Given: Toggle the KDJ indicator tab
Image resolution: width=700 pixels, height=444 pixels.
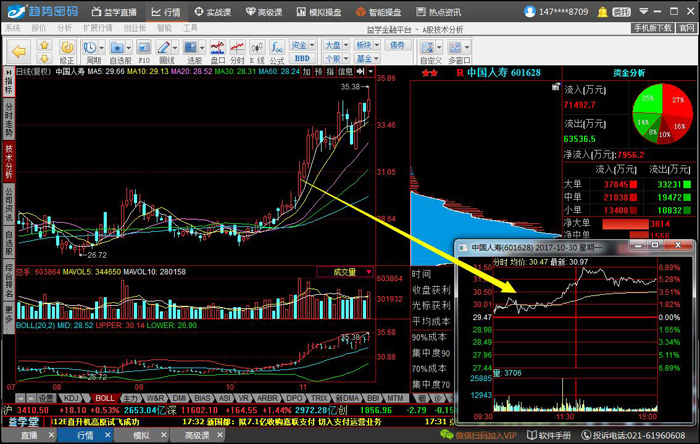Looking at the screenshot, I should (x=71, y=397).
